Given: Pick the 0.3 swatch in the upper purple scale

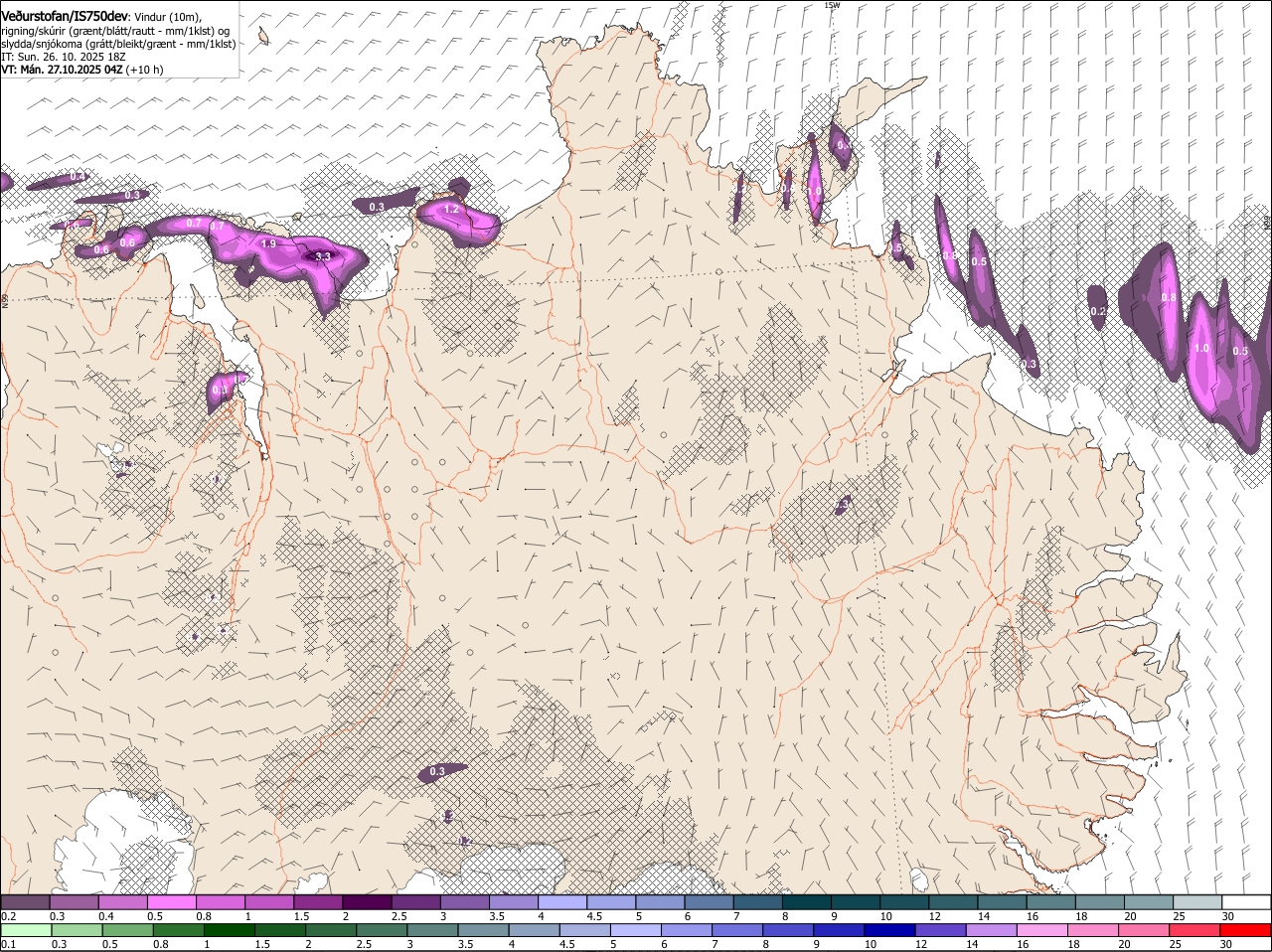Looking at the screenshot, I should [74, 901].
